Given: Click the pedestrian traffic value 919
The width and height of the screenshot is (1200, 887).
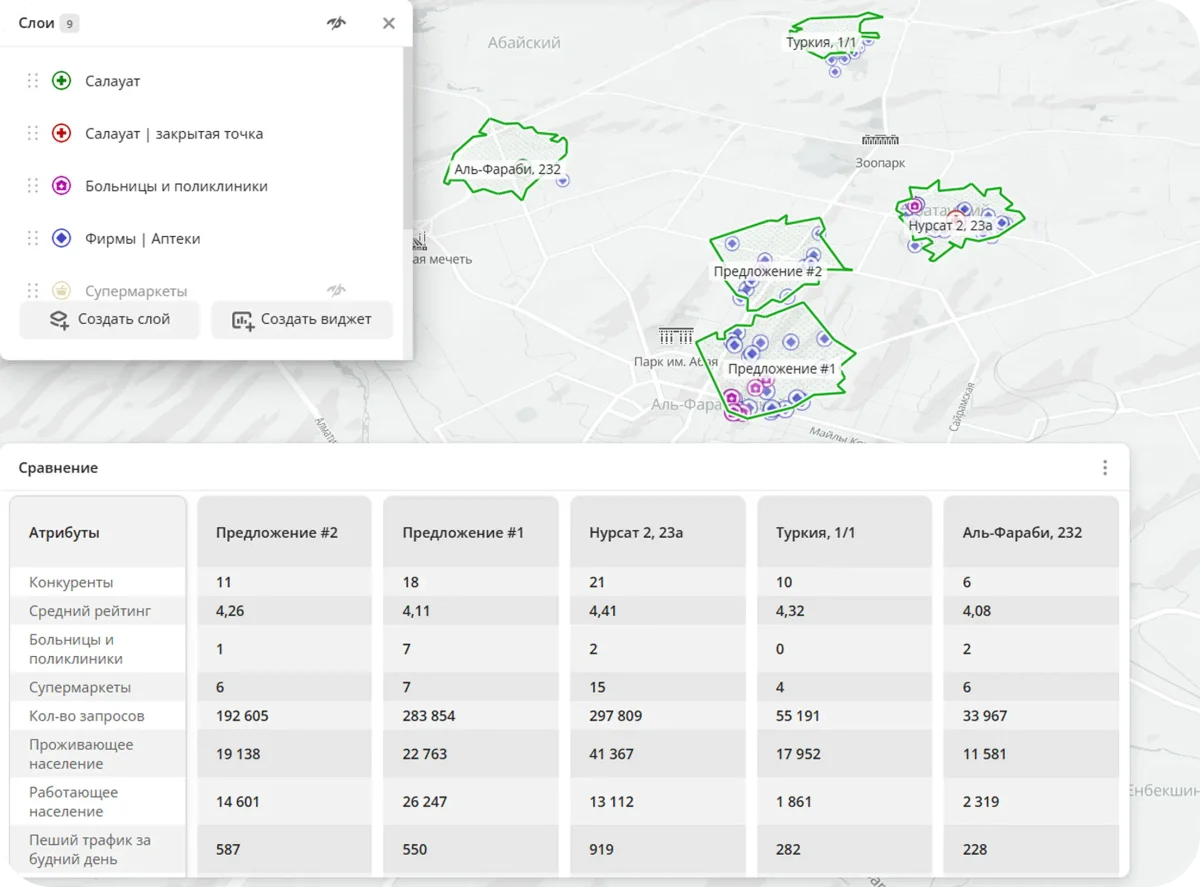Looking at the screenshot, I should click(602, 850).
